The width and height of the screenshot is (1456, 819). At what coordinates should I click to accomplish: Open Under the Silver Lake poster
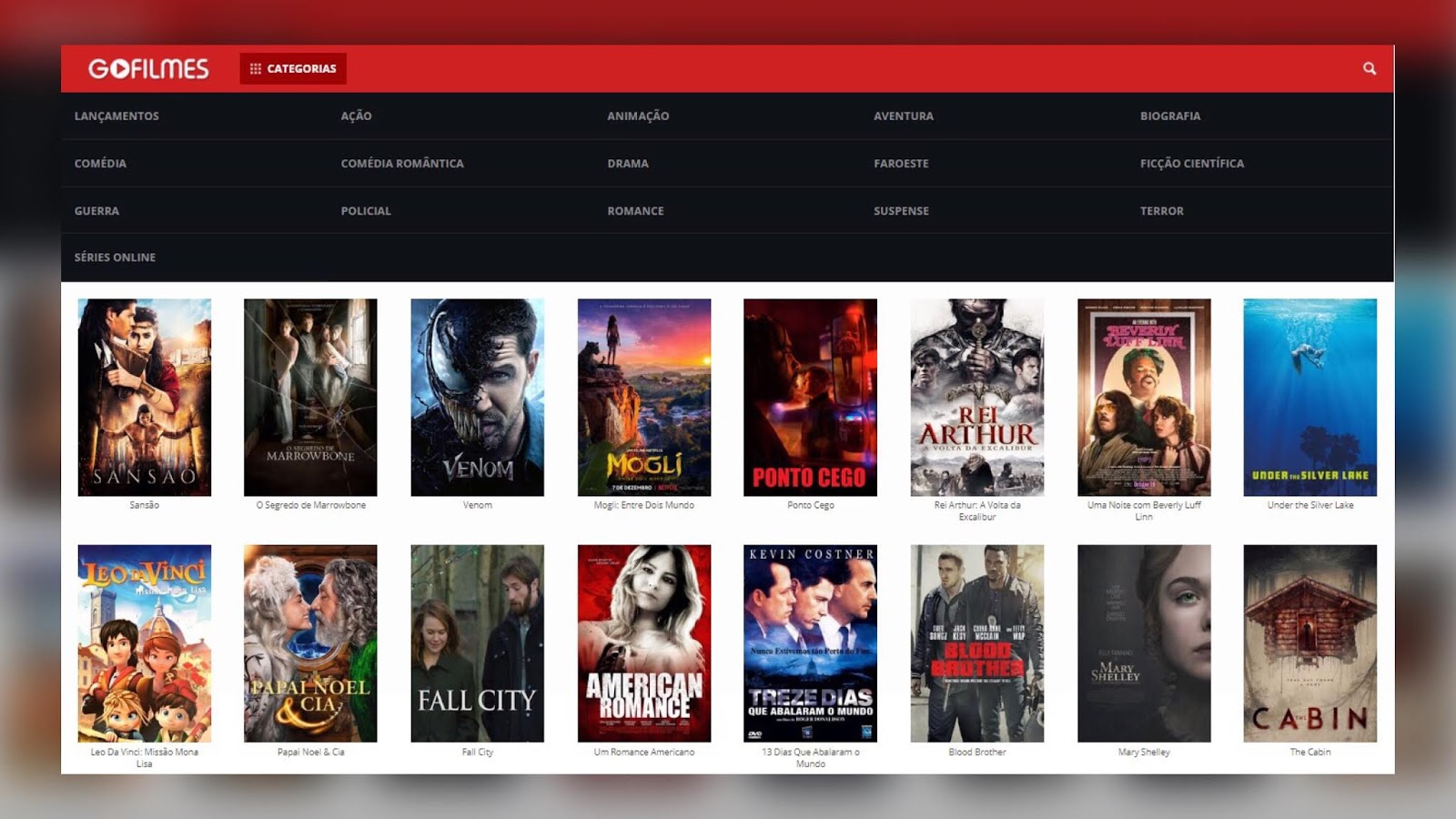(1310, 398)
